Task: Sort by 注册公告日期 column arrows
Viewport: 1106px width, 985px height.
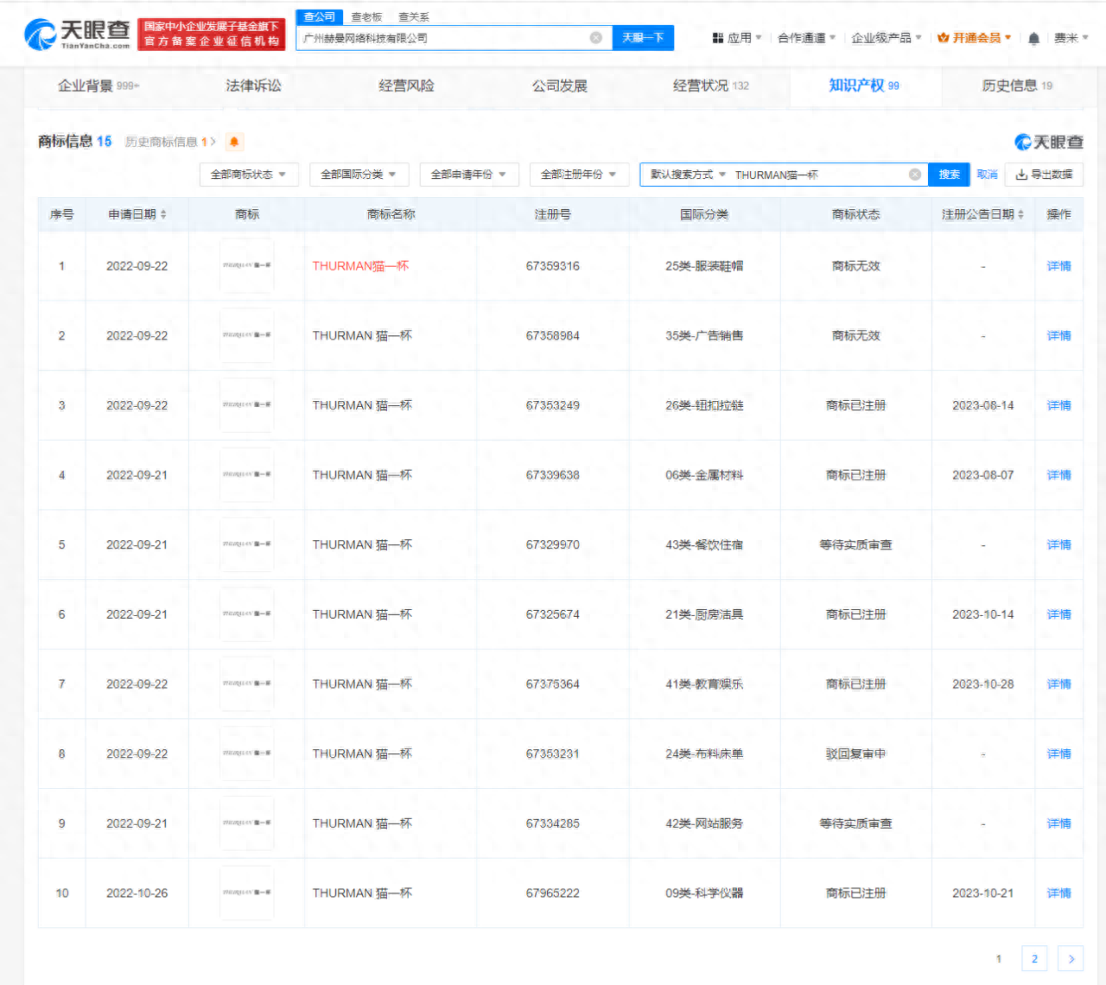Action: [1021, 214]
